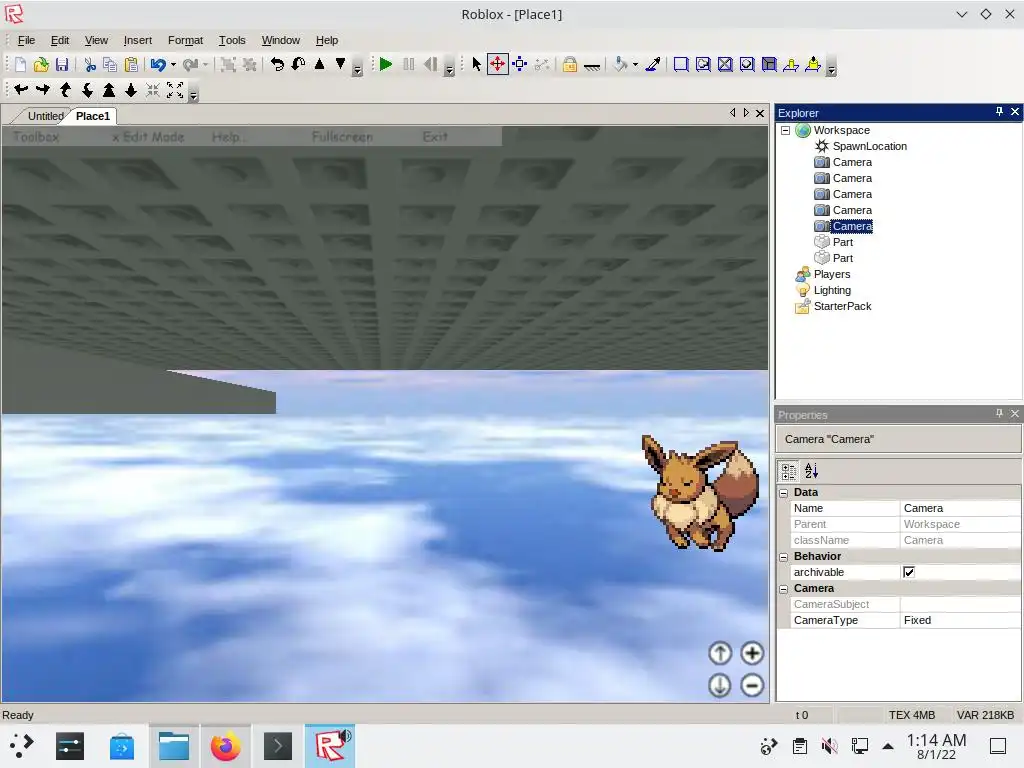
Task: Open Firefox from the taskbar
Action: (225, 746)
